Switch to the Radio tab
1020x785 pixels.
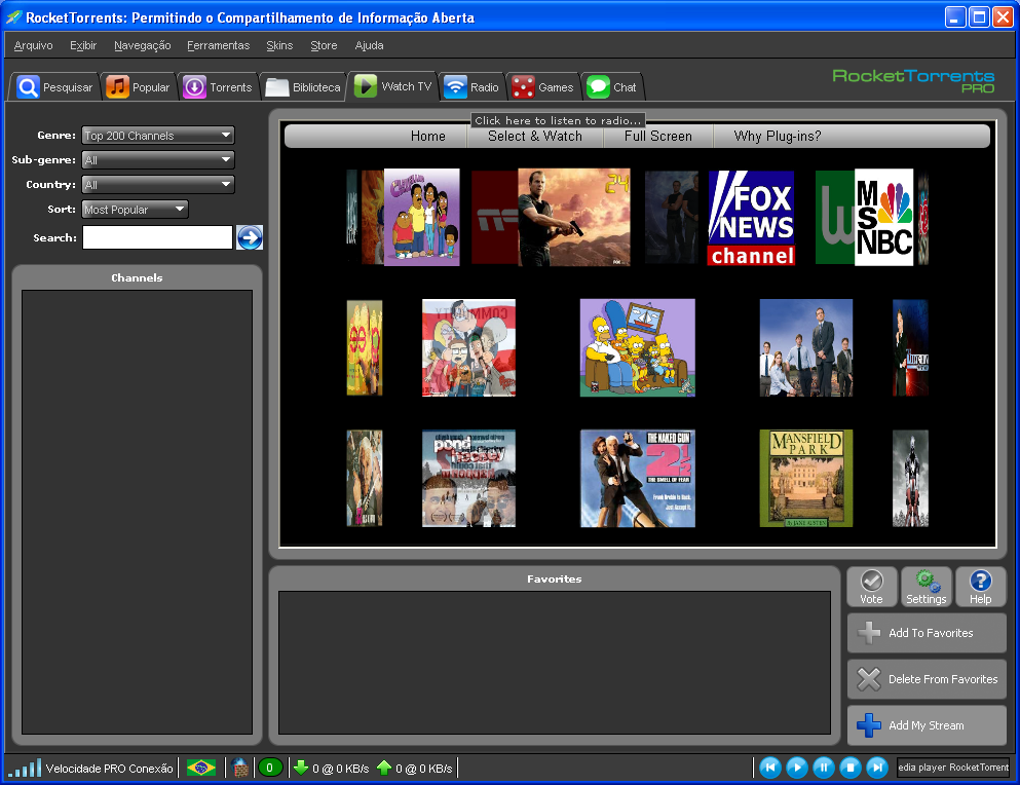tap(472, 87)
